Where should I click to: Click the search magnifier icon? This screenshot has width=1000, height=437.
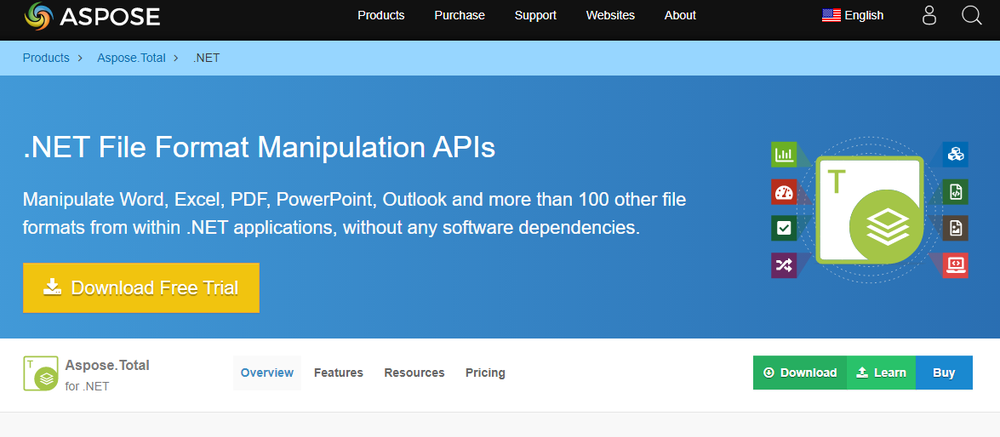[x=971, y=15]
